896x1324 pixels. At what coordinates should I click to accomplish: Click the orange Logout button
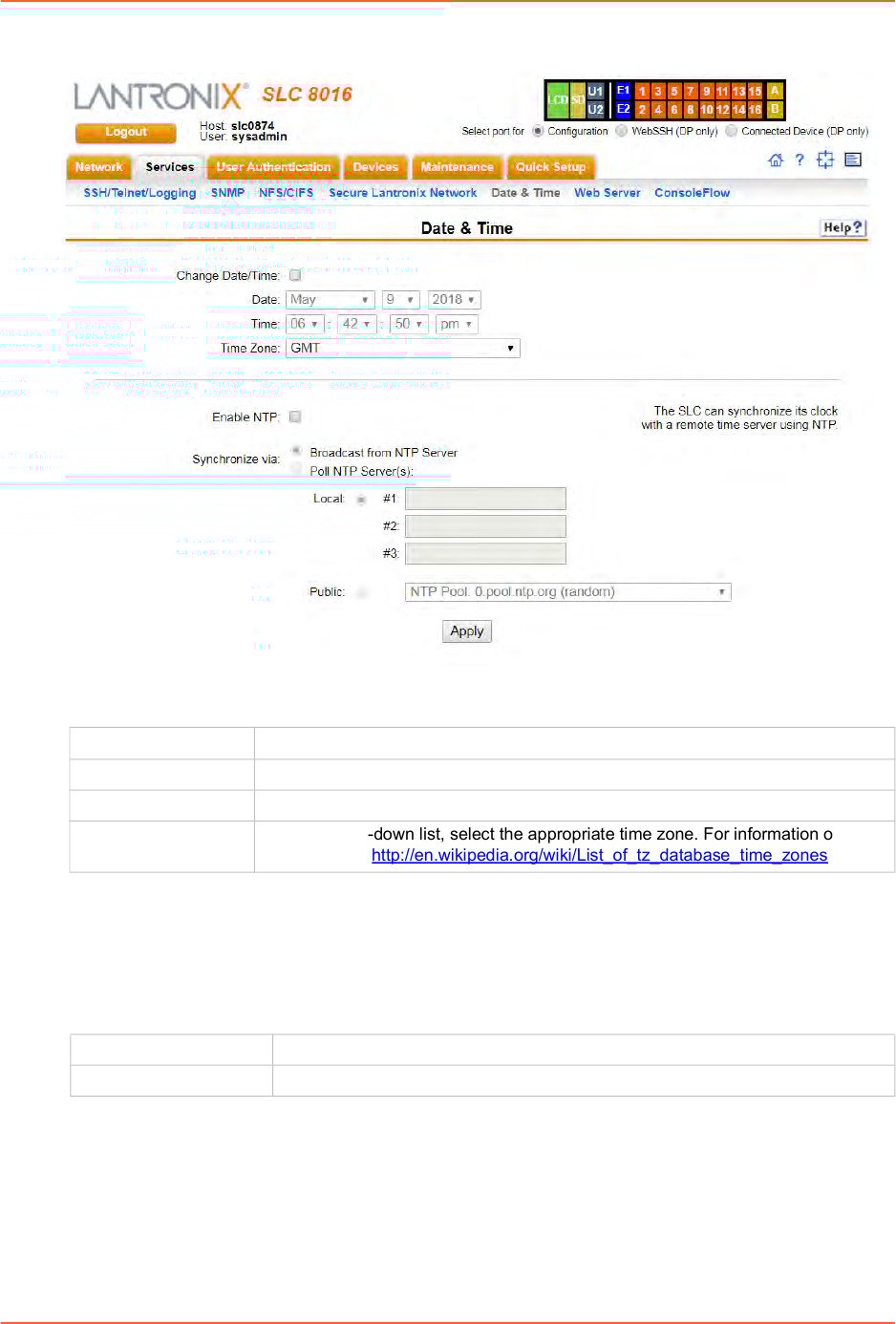pos(125,133)
